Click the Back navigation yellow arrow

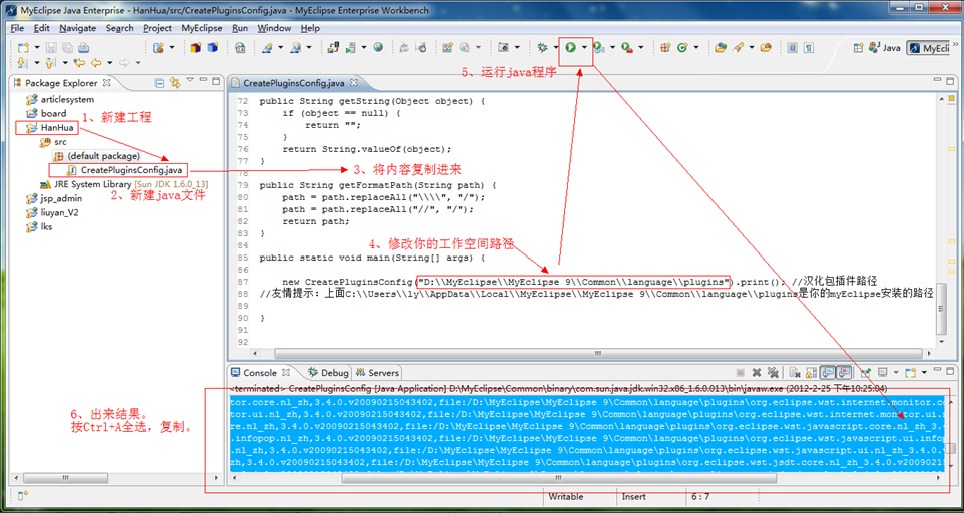[x=96, y=63]
